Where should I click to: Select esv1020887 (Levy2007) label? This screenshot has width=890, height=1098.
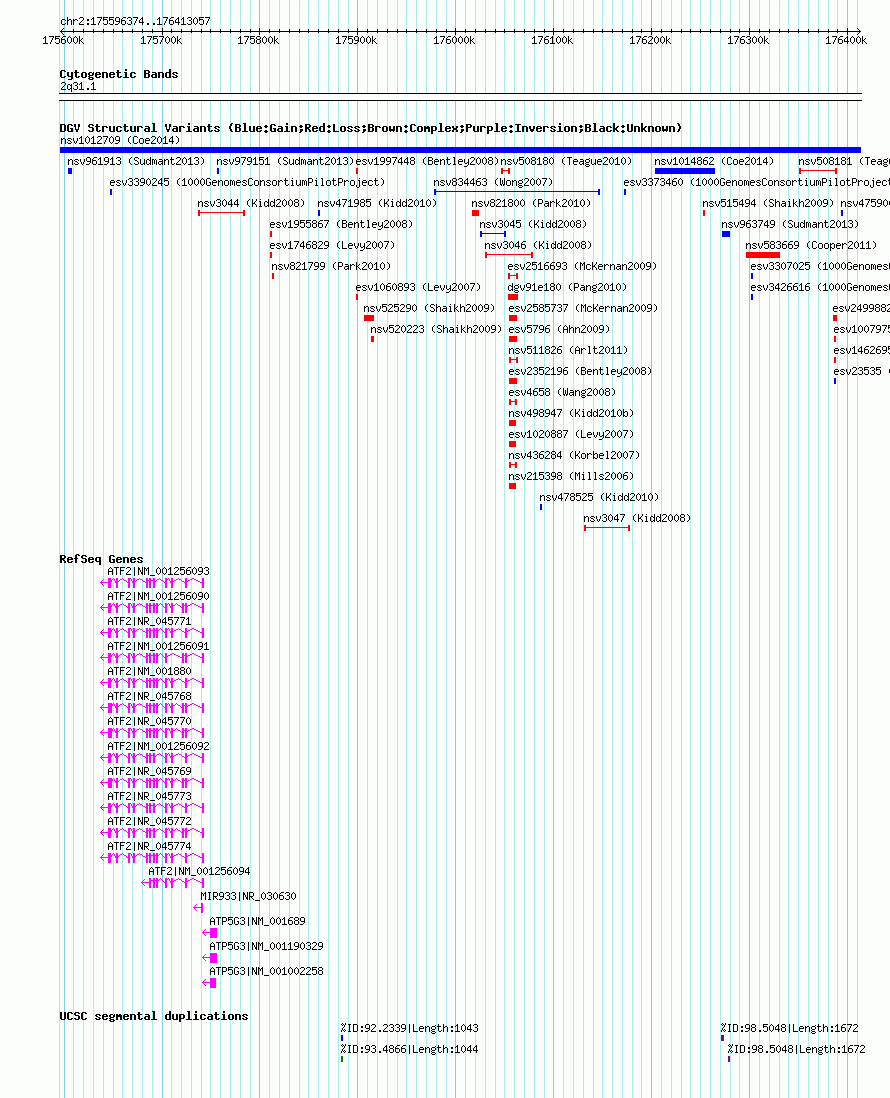571,434
